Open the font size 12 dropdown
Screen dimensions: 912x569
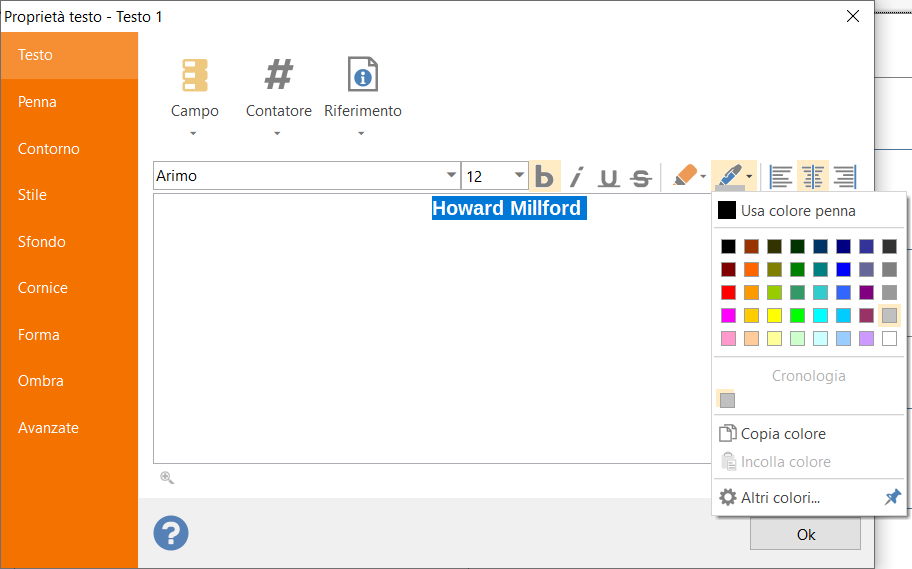point(519,175)
